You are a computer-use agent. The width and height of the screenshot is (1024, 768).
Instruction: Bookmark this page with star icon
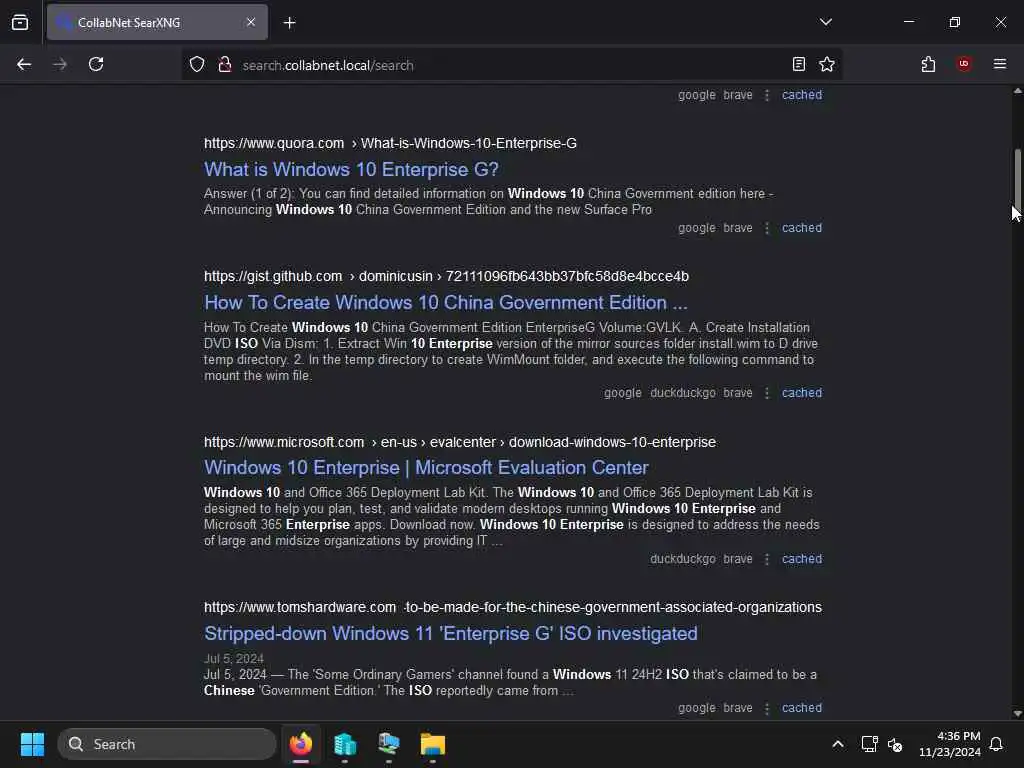(x=827, y=64)
